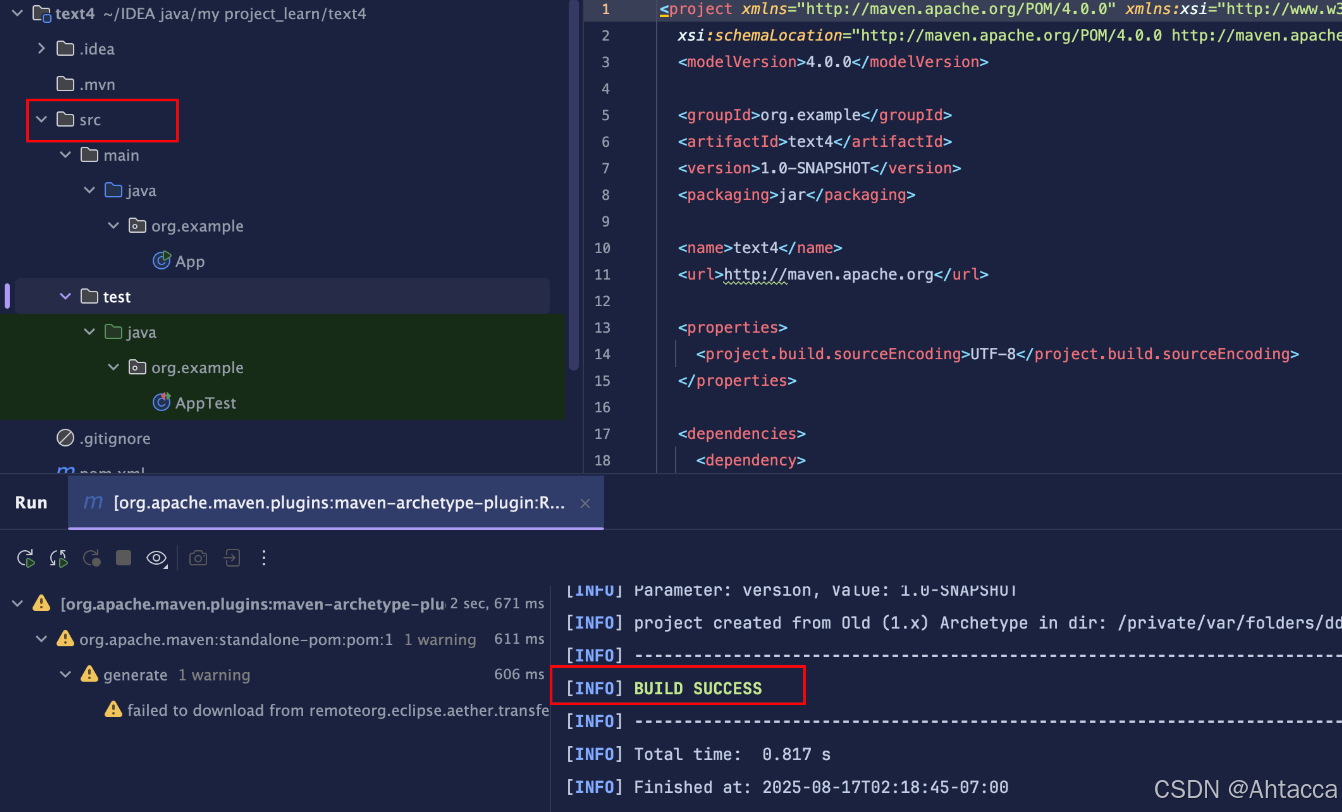Image resolution: width=1342 pixels, height=812 pixels.
Task: Click the BUILD SUCCESS console line
Action: click(x=698, y=688)
